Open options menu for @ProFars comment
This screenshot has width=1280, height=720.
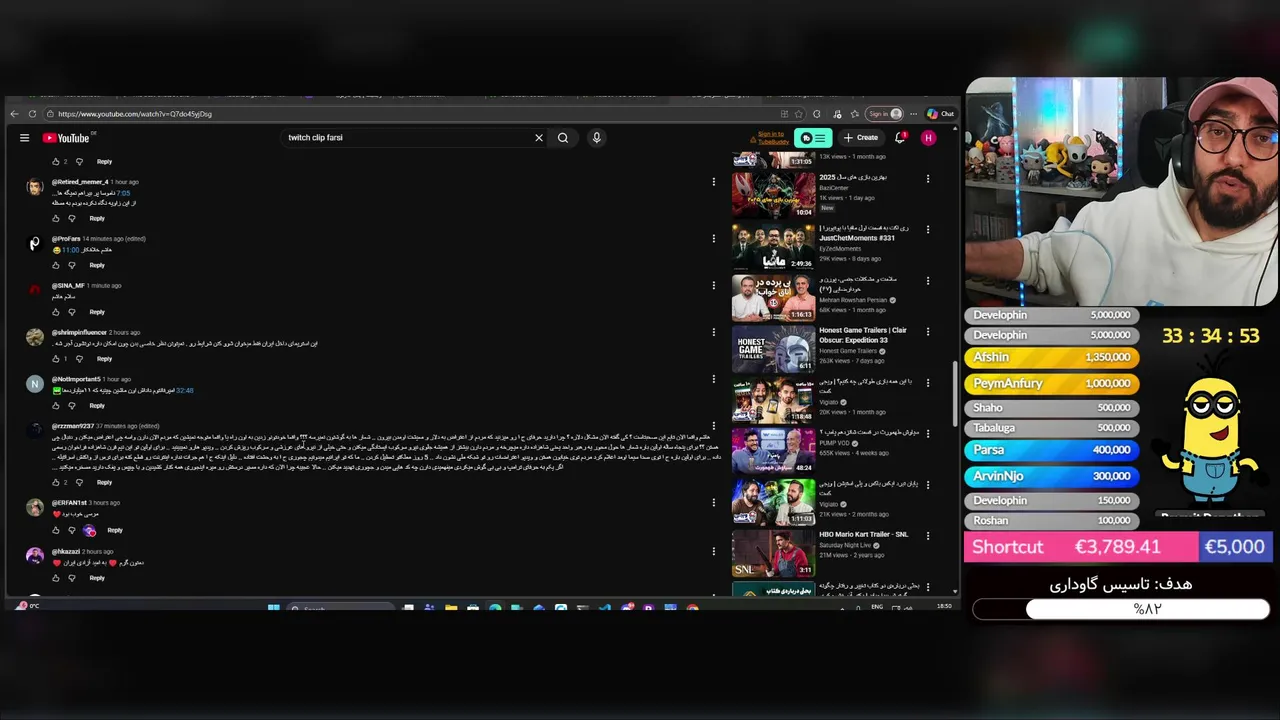click(x=713, y=238)
